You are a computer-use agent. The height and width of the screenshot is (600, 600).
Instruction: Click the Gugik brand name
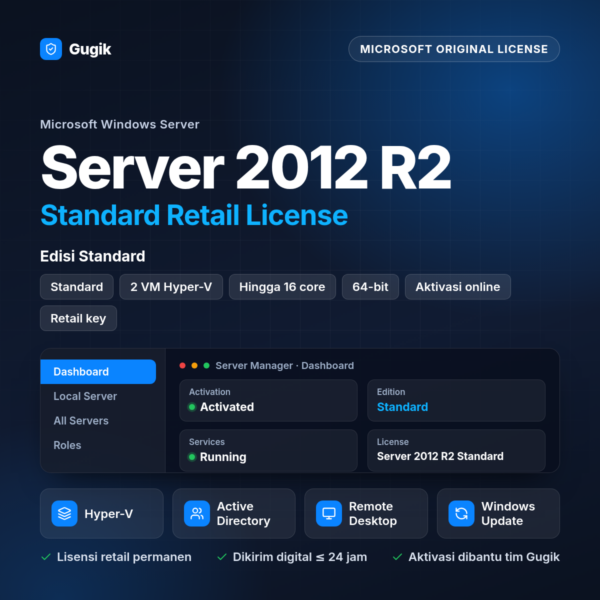click(90, 49)
